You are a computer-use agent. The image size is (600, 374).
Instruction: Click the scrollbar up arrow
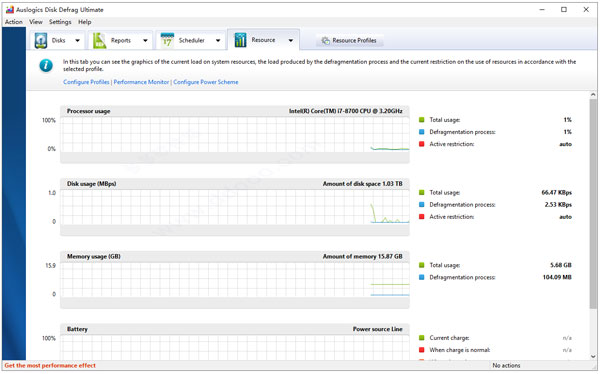[593, 95]
